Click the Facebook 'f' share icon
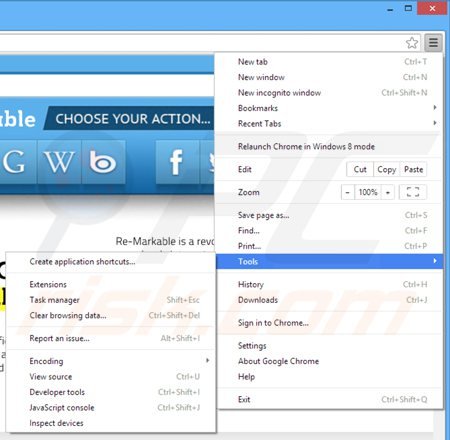This screenshot has width=450, height=440. click(x=177, y=162)
